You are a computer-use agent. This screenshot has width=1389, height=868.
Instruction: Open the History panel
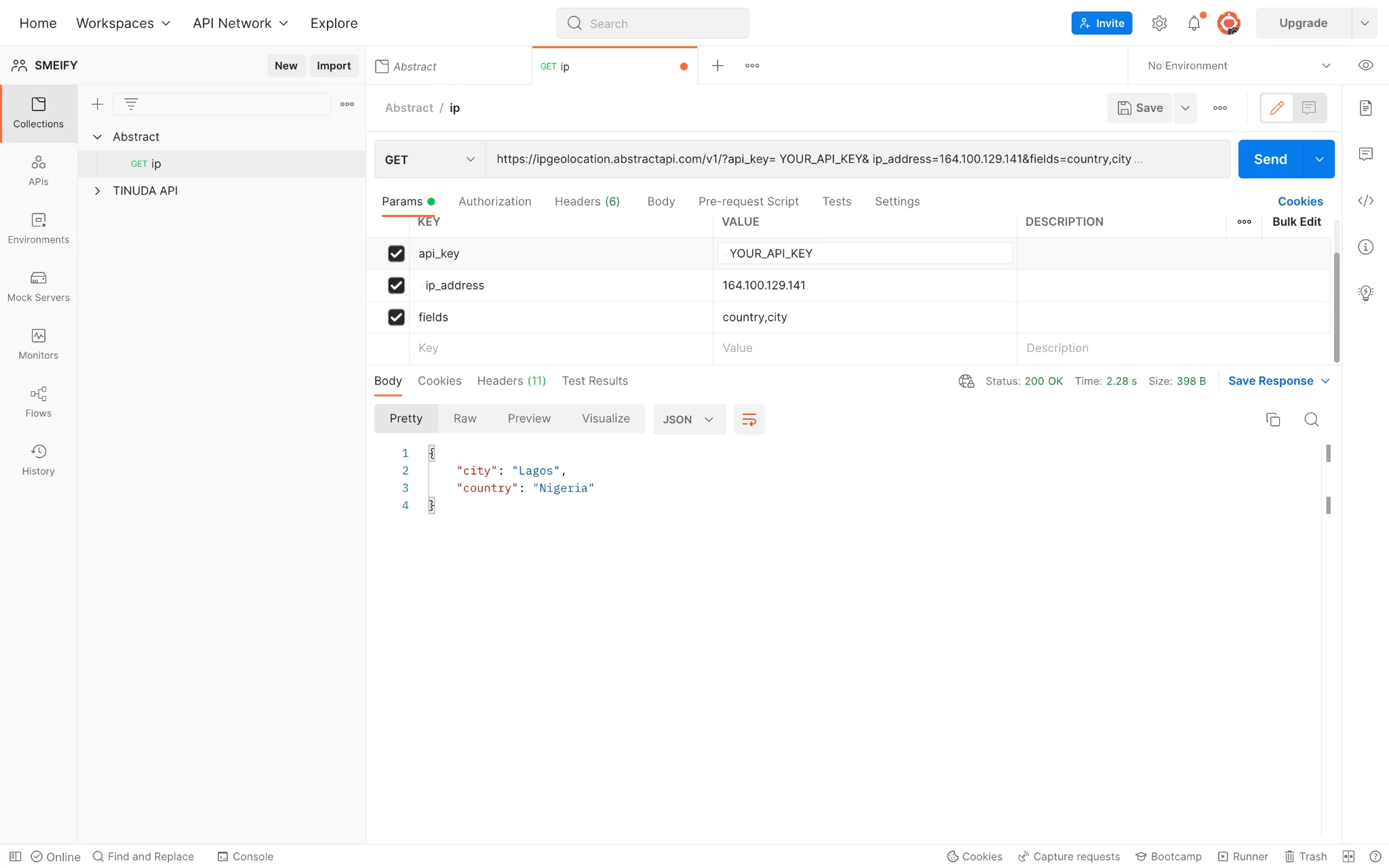point(38,458)
